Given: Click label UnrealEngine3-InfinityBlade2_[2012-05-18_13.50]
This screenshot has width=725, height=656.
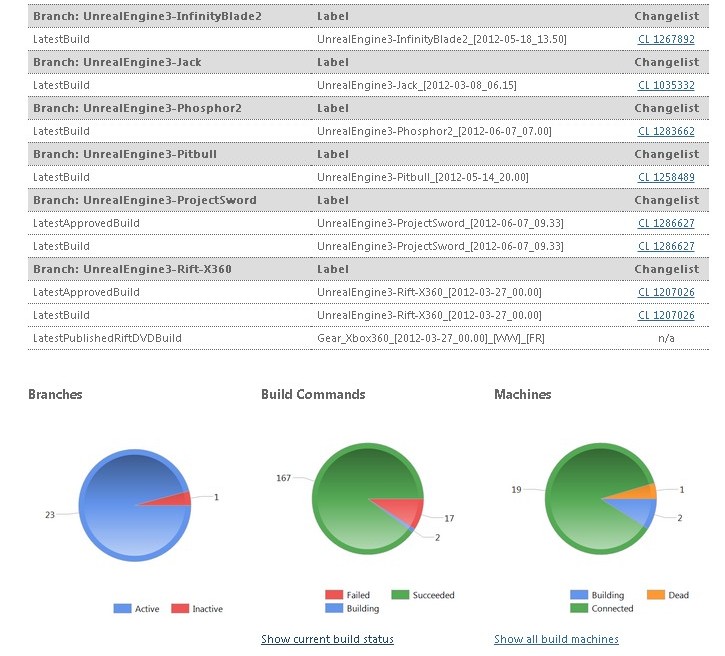Looking at the screenshot, I should coord(442,39).
